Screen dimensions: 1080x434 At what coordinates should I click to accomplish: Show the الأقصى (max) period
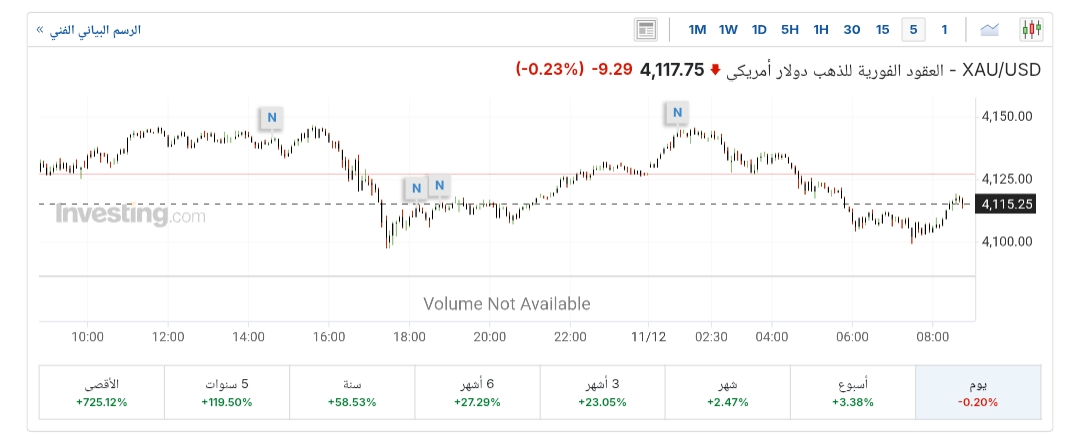[101, 392]
